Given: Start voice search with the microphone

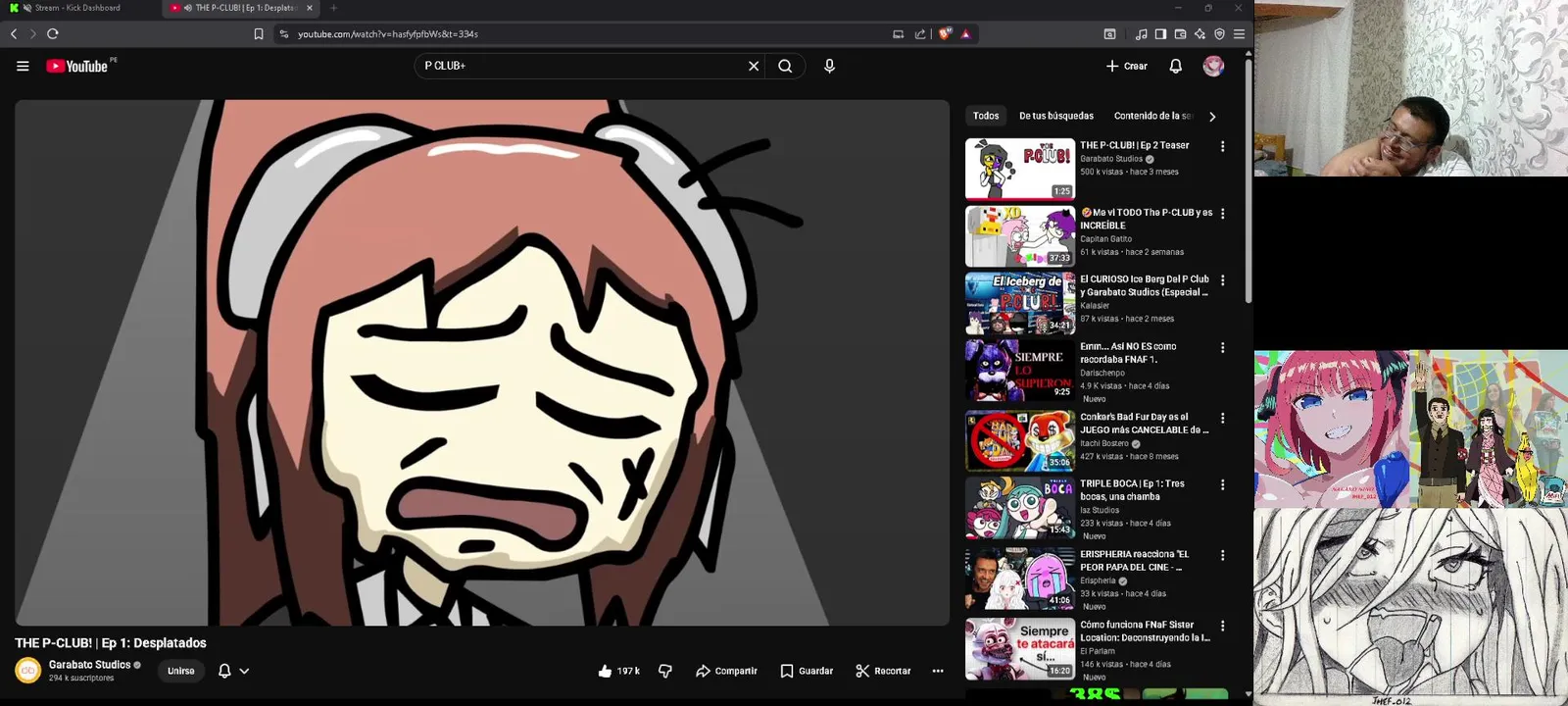Looking at the screenshot, I should point(829,66).
